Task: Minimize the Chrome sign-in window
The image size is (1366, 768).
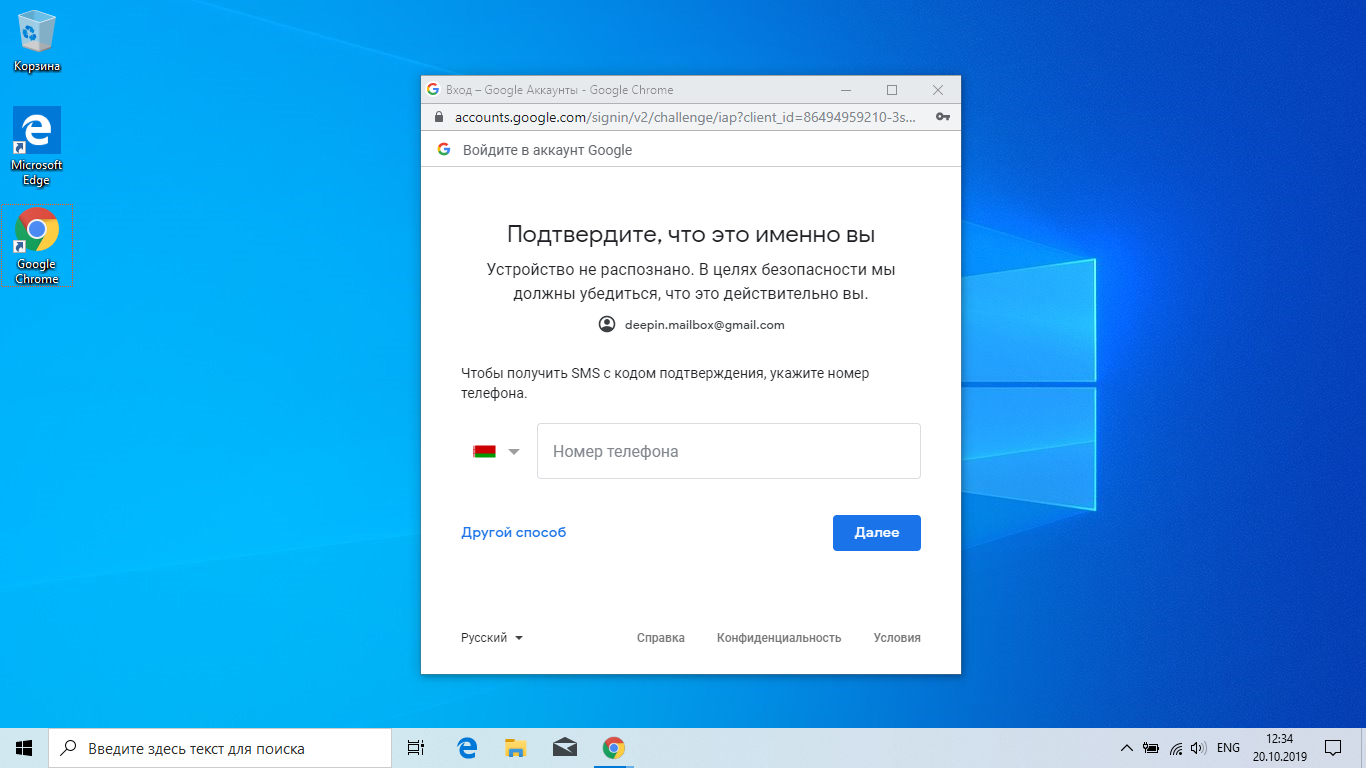Action: click(846, 90)
